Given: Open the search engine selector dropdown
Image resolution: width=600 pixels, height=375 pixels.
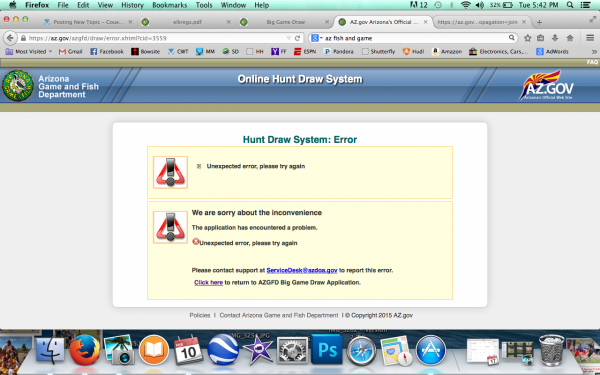Looking at the screenshot, I should [317, 38].
